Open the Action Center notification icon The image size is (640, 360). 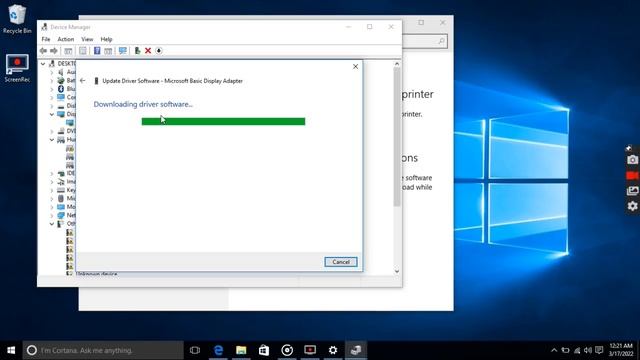coord(599,350)
